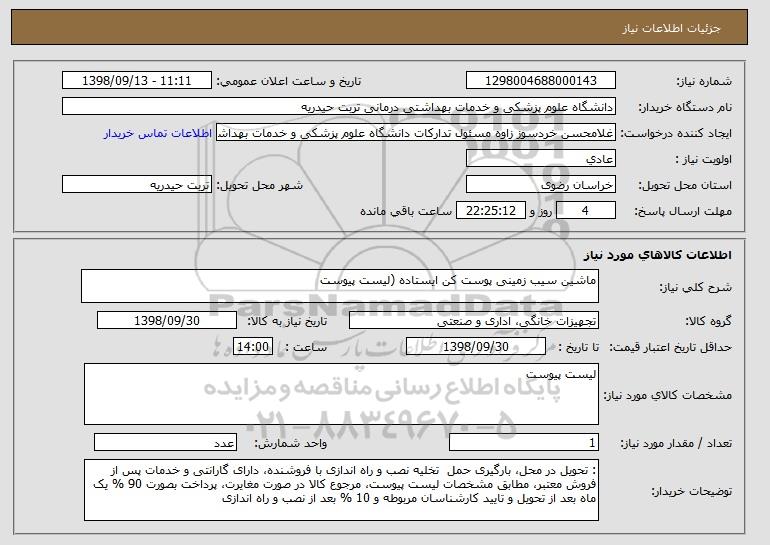The image size is (770, 545).
Task: Click the remaining days field showing 4
Action: coord(585,211)
